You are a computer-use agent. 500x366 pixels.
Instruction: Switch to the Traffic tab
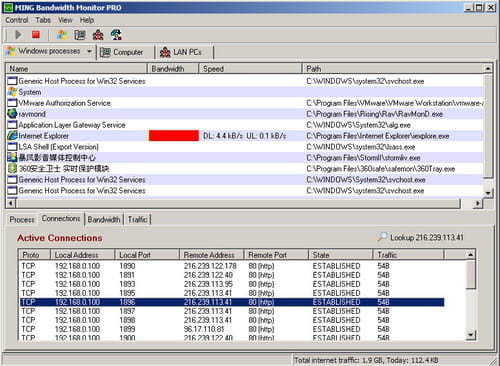coord(138,219)
